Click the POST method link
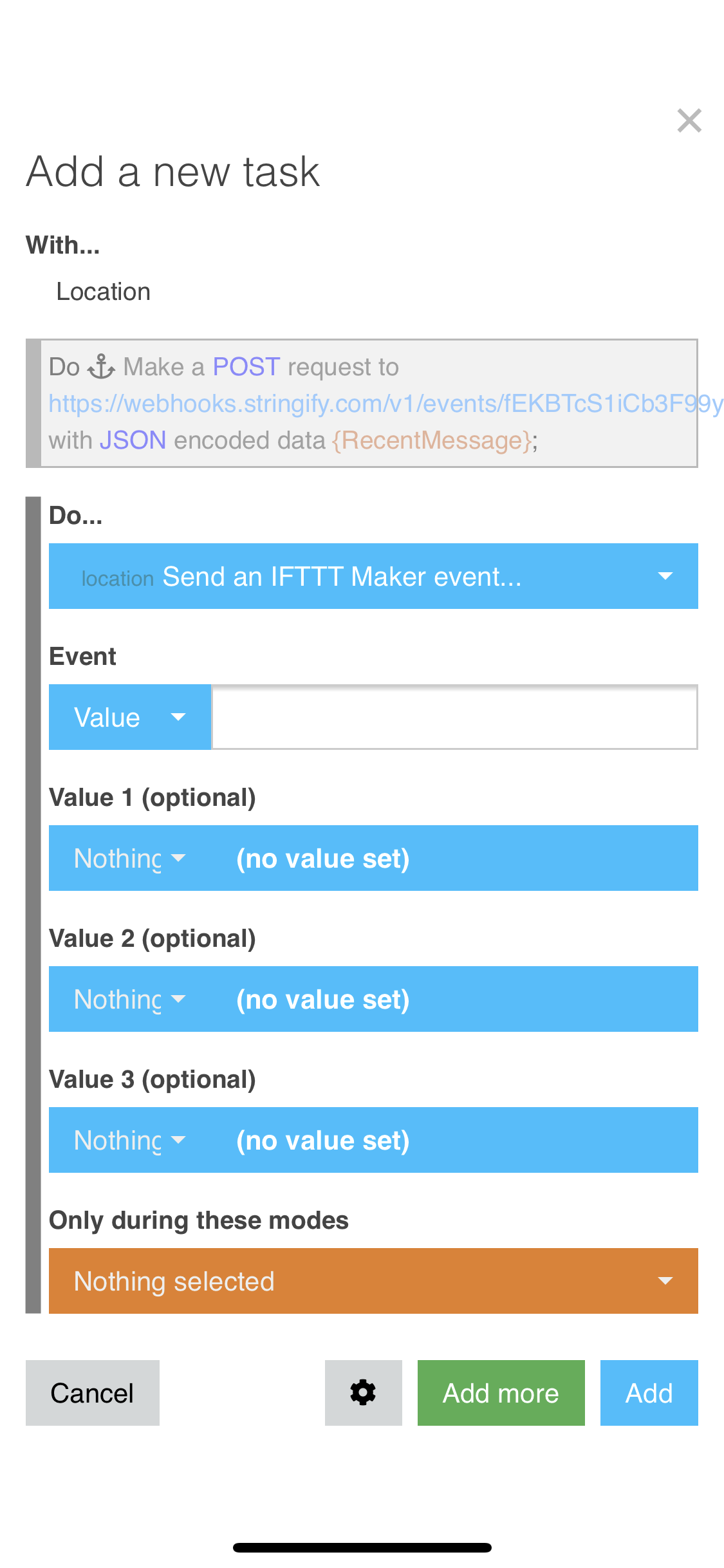The width and height of the screenshot is (724, 1568). click(x=246, y=367)
